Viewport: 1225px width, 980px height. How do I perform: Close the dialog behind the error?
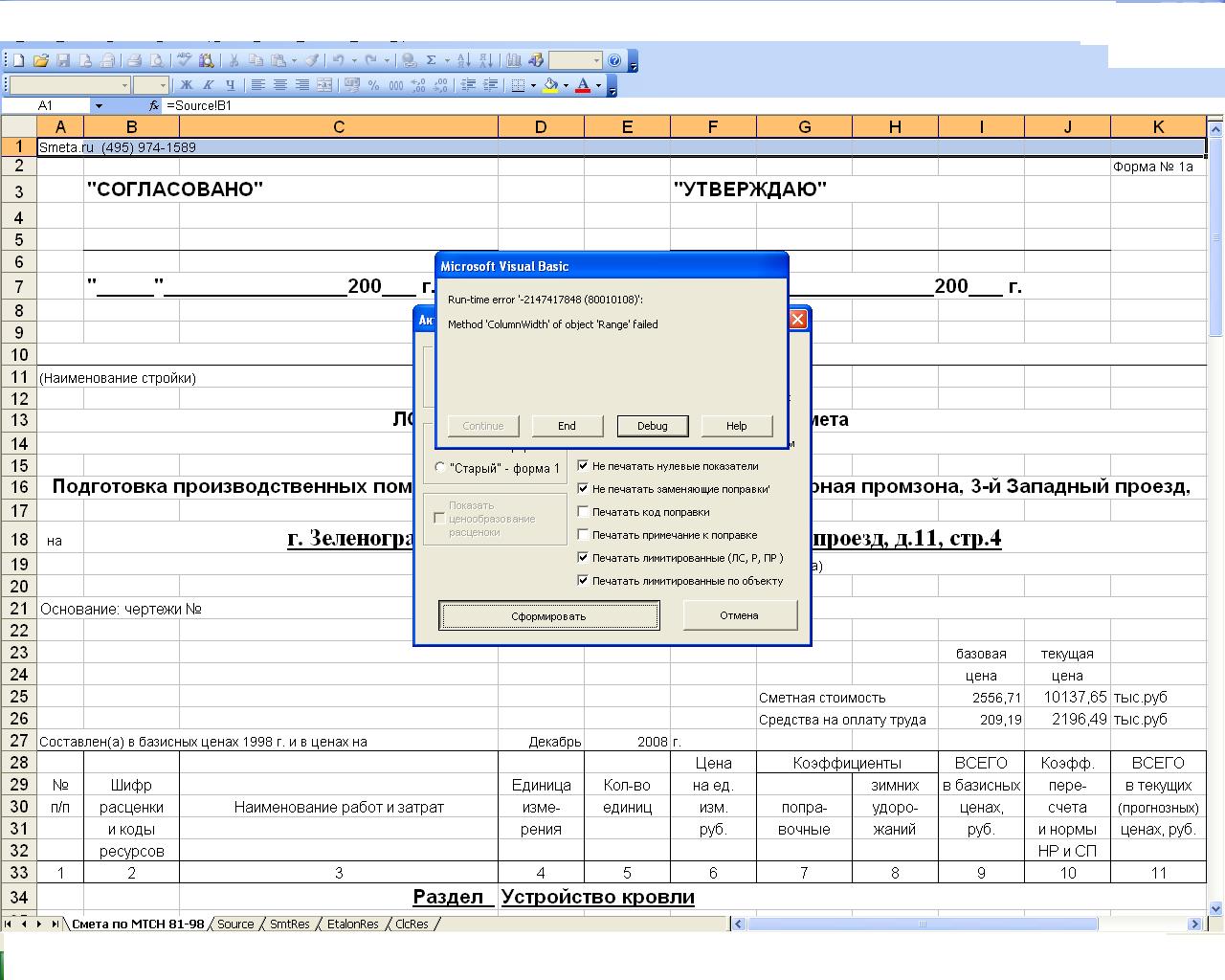coord(798,320)
